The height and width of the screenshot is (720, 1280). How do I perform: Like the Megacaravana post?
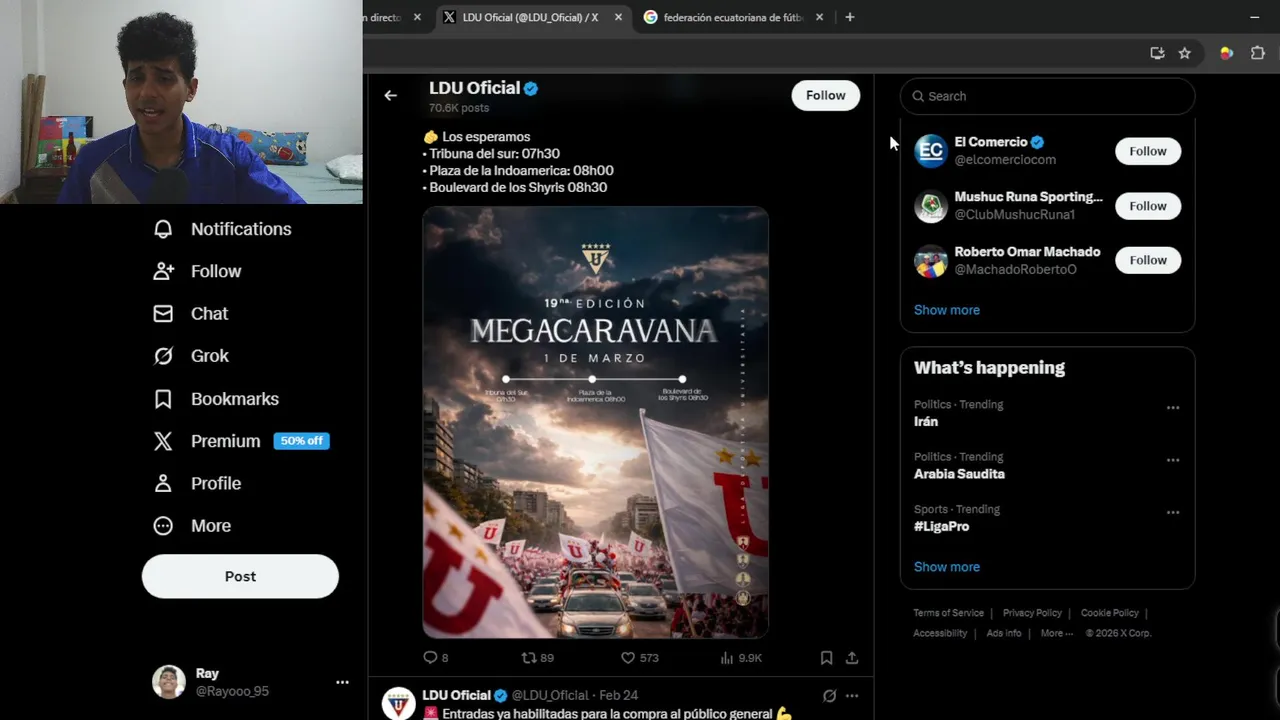coord(640,658)
